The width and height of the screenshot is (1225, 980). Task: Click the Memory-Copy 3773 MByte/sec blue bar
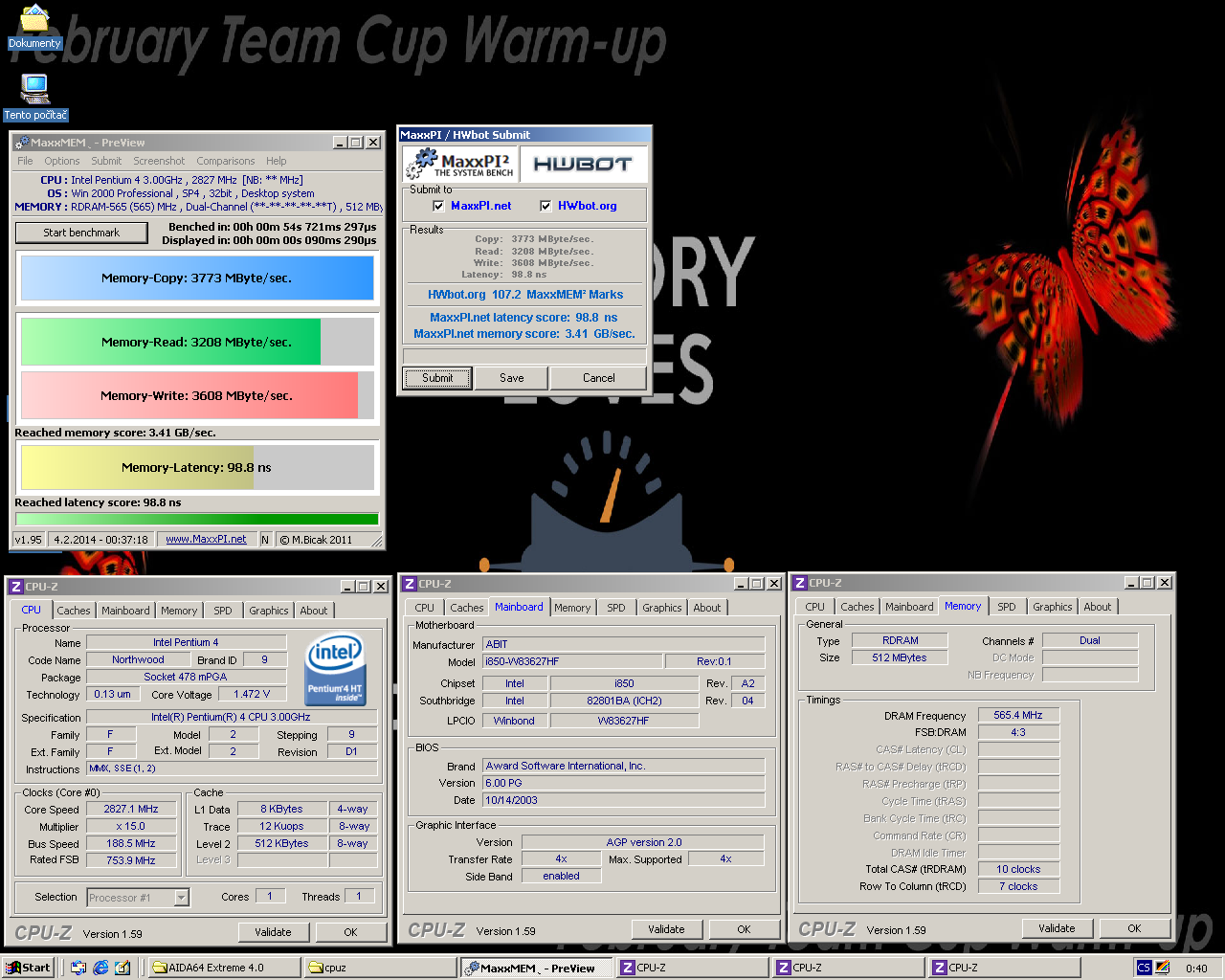point(197,278)
